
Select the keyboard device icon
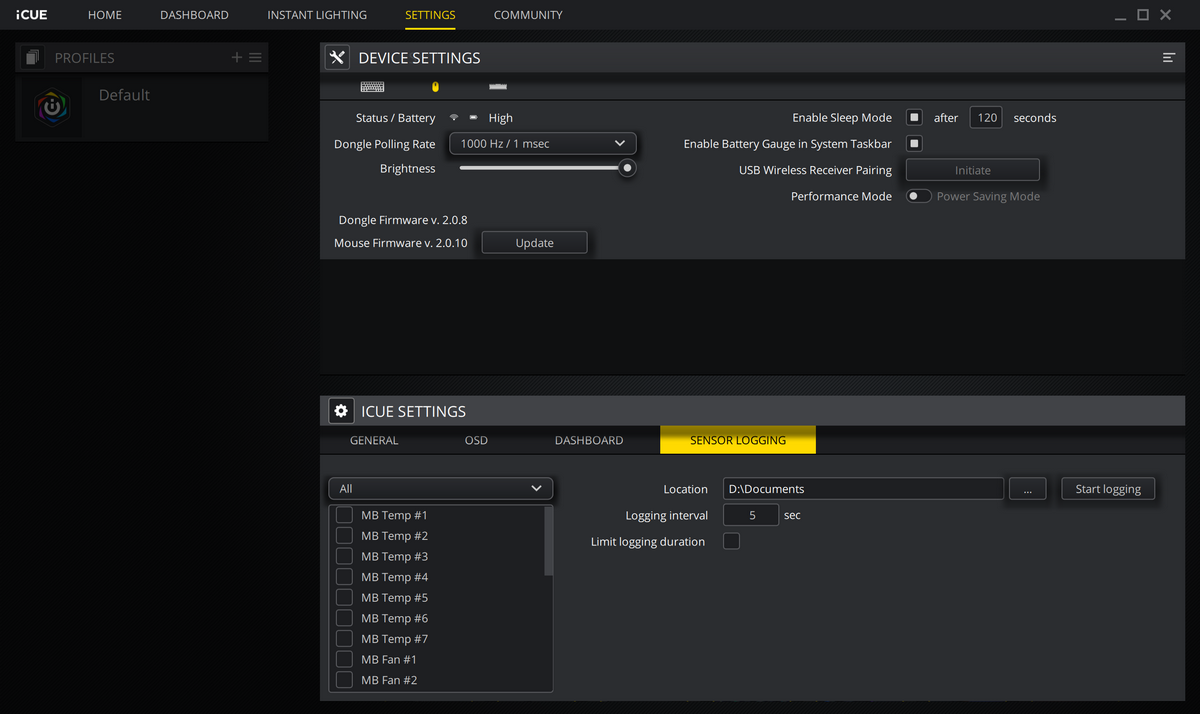pyautogui.click(x=372, y=87)
